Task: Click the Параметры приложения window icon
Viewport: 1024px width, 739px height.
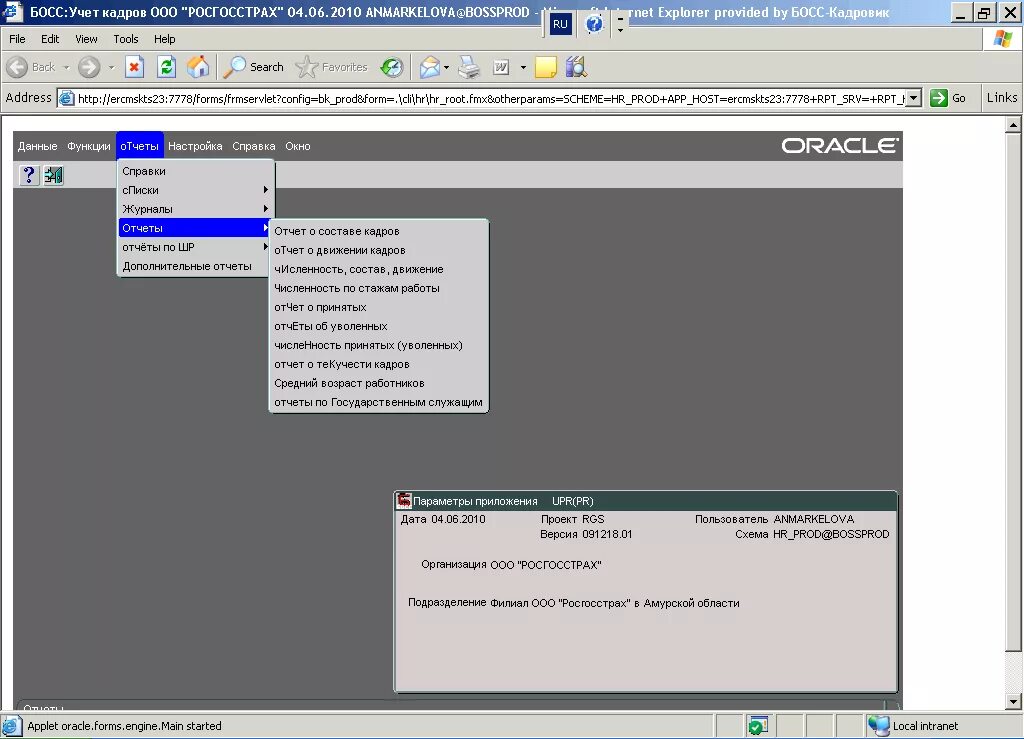Action: [404, 501]
